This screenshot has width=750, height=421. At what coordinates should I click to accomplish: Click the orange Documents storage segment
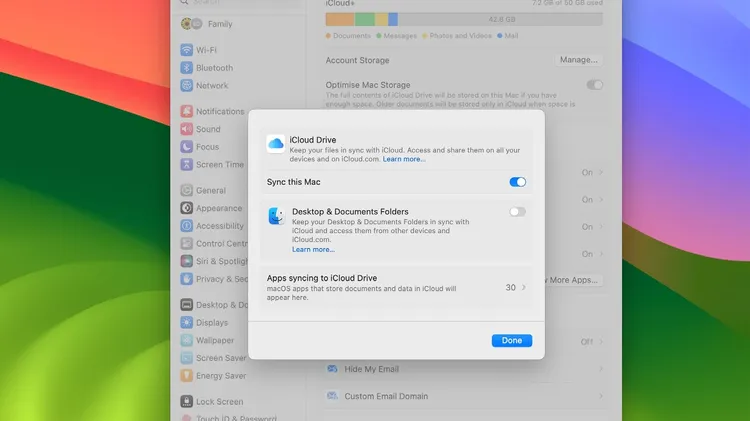tap(340, 19)
